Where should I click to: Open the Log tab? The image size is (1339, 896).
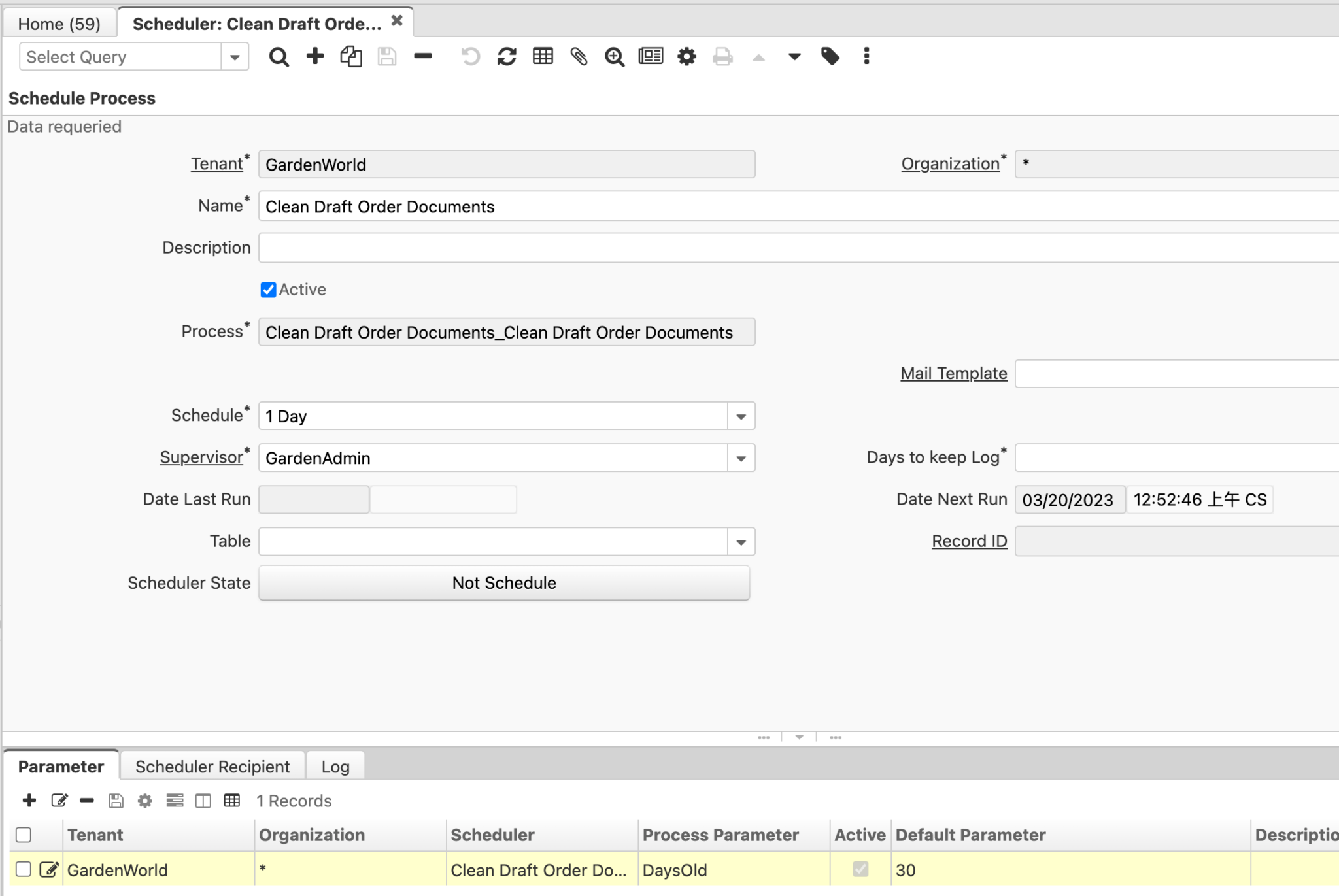[335, 766]
